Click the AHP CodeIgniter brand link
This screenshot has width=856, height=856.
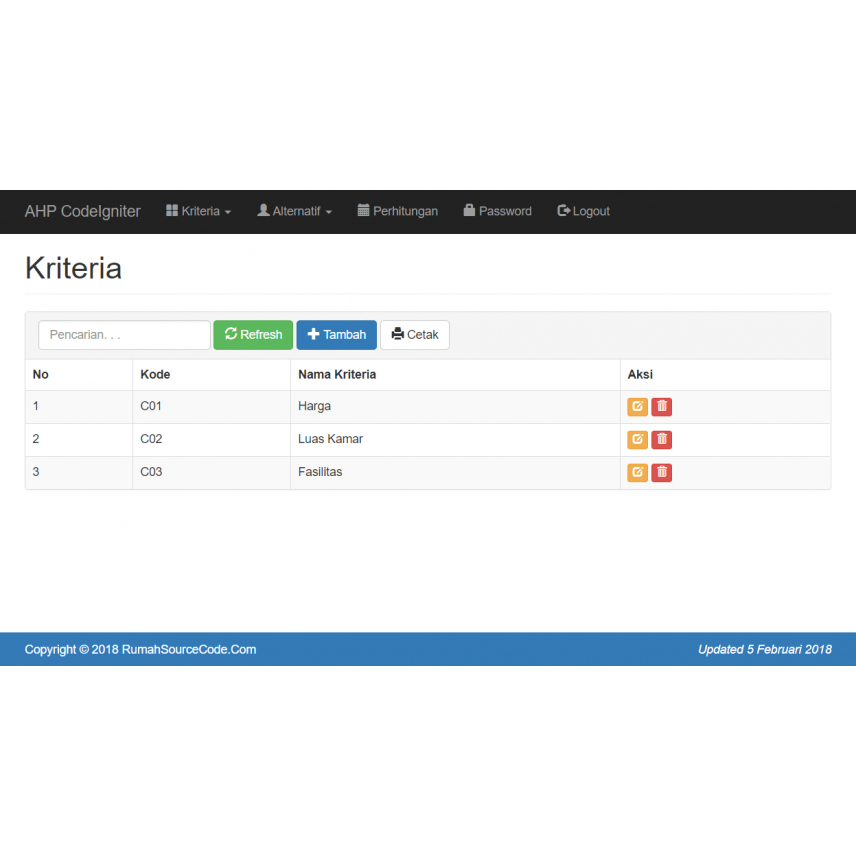coord(83,212)
